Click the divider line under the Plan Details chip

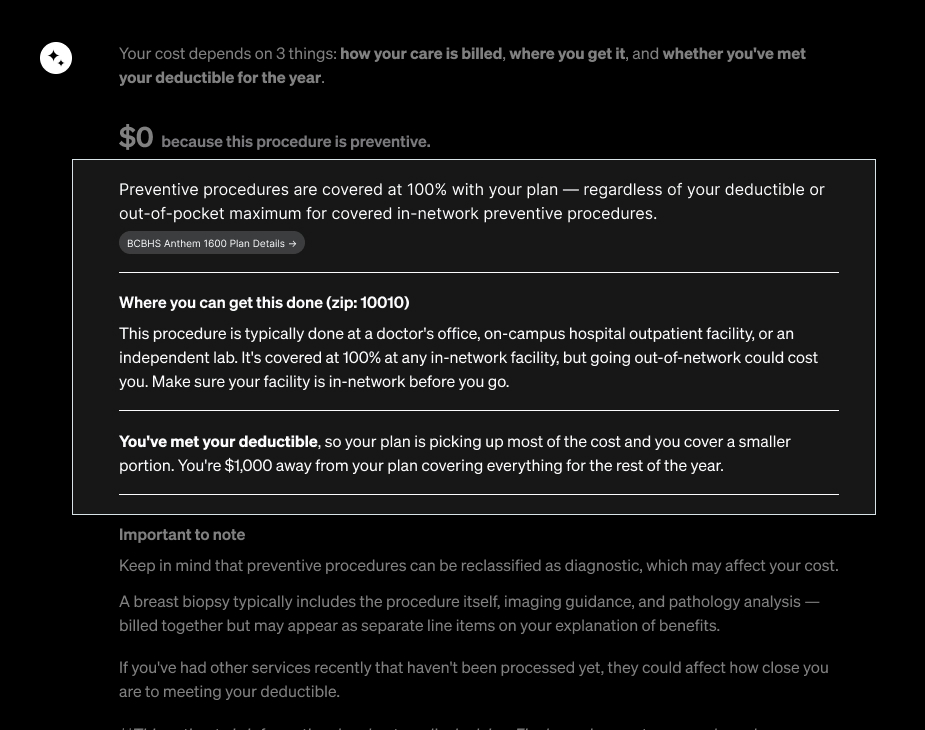[479, 273]
